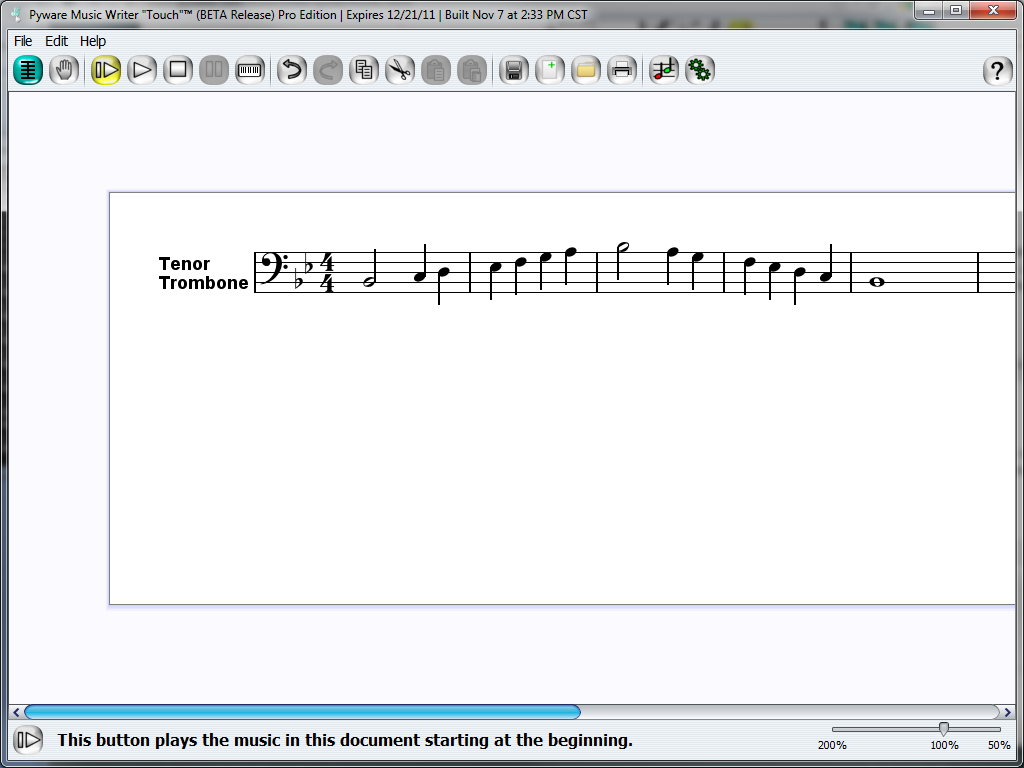Stop music playback

click(x=178, y=70)
